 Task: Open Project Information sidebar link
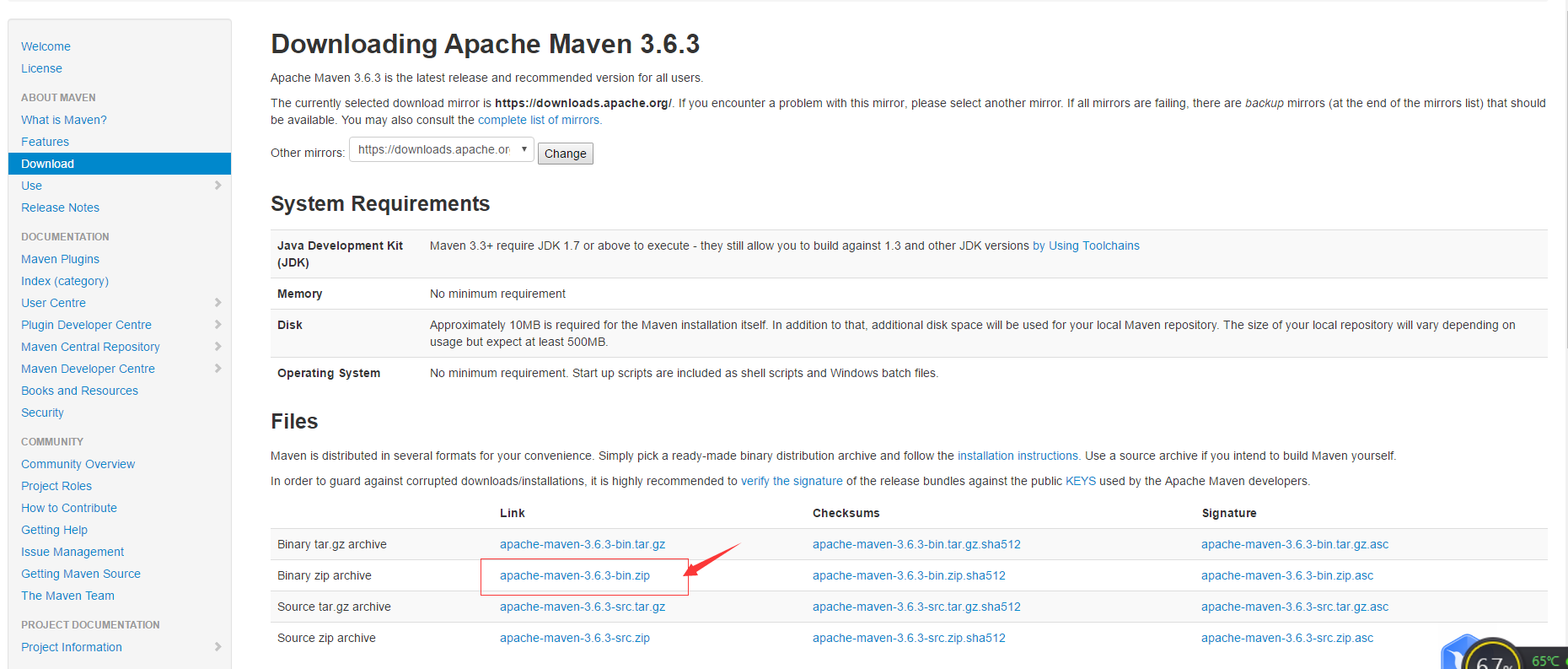(72, 647)
